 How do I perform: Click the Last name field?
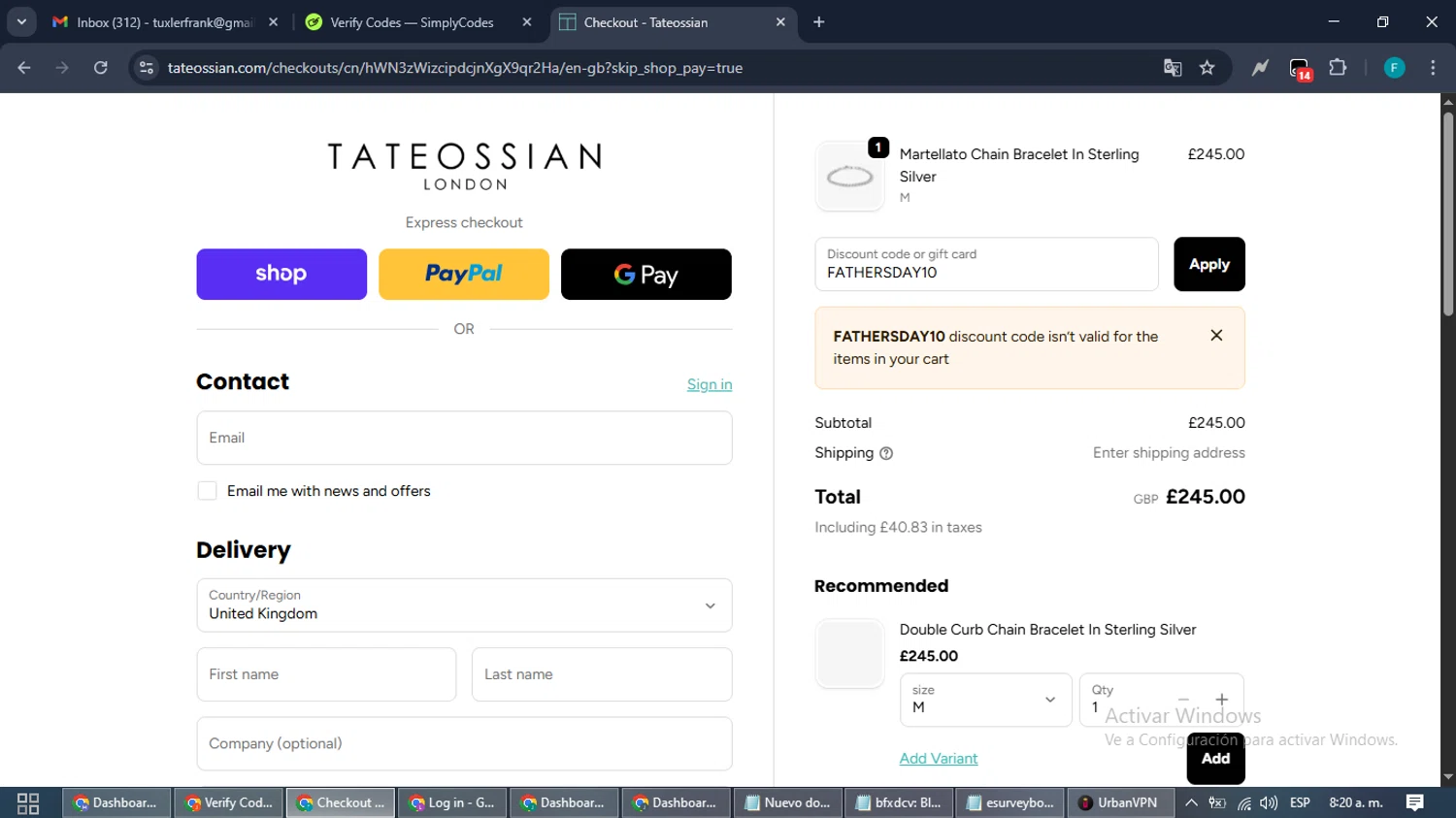coord(602,674)
